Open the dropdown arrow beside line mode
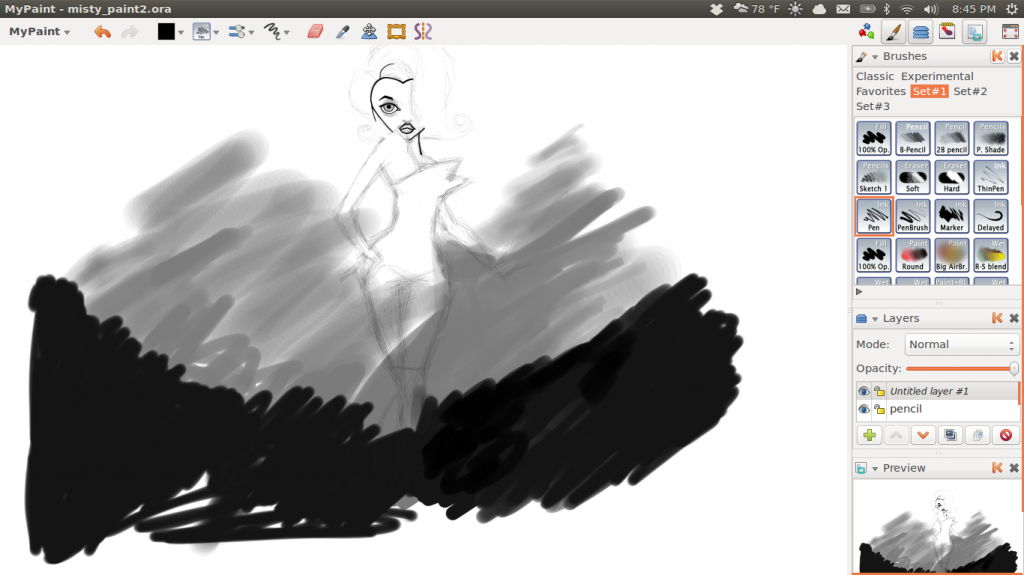This screenshot has width=1024, height=575. click(287, 32)
